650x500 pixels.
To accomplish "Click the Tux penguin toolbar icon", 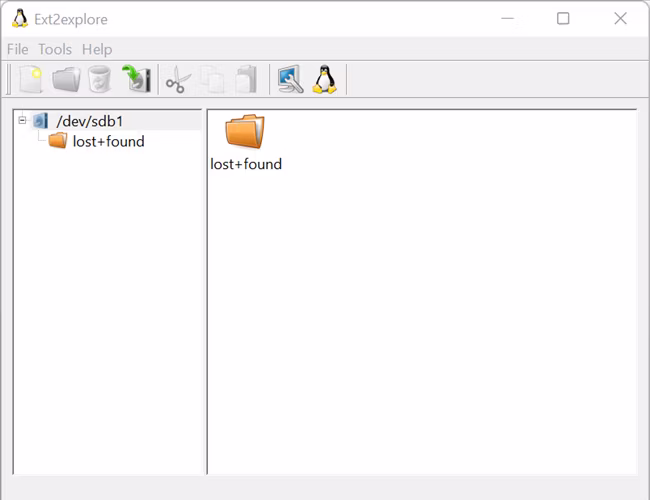I will coord(325,79).
